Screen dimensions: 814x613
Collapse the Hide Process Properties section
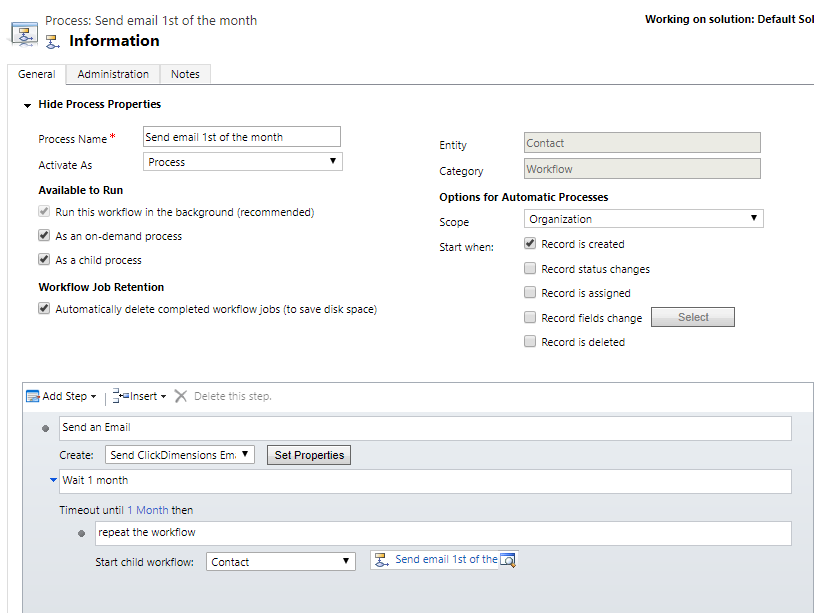click(x=27, y=104)
